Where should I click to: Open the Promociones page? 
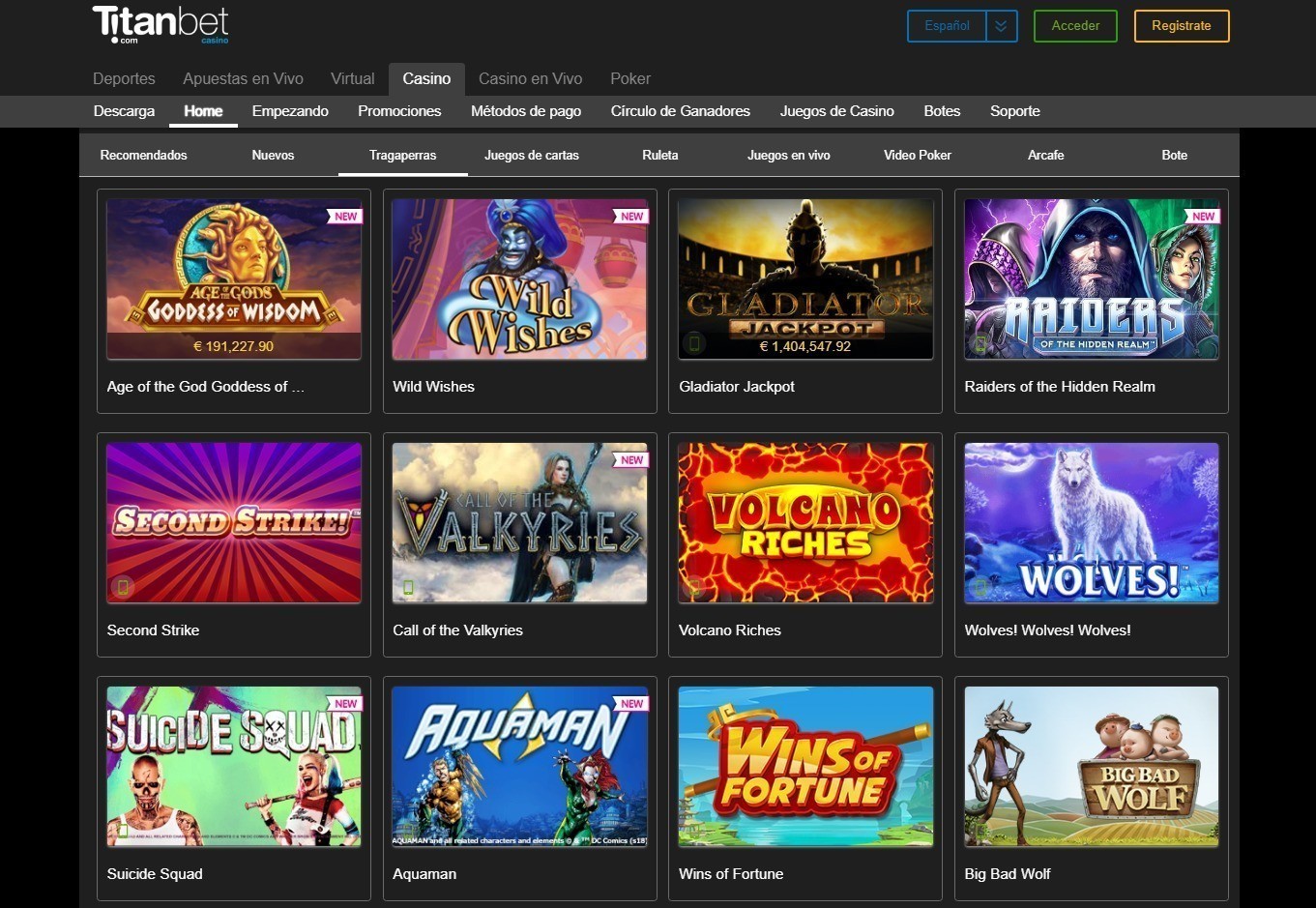399,111
